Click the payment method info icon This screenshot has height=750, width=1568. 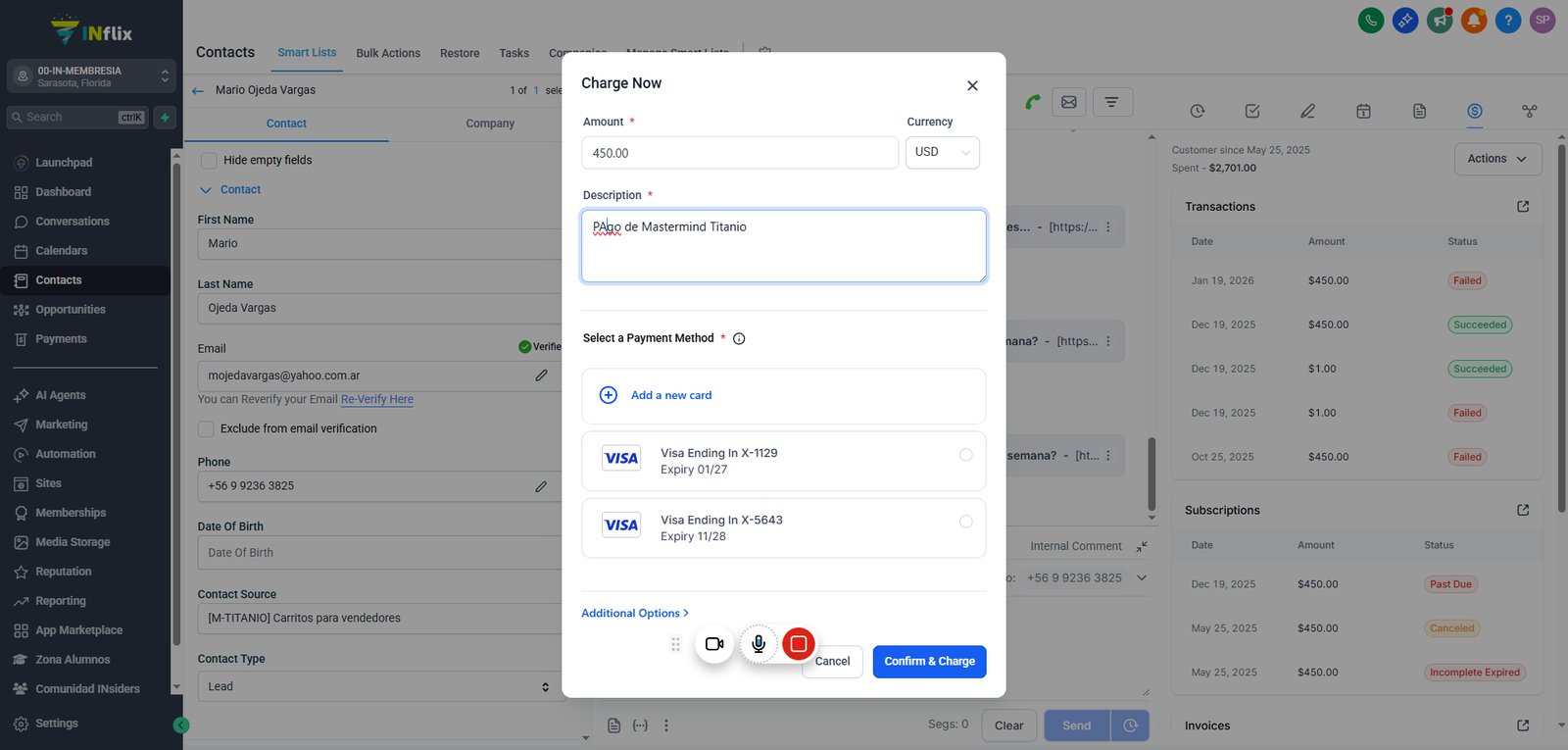click(739, 339)
